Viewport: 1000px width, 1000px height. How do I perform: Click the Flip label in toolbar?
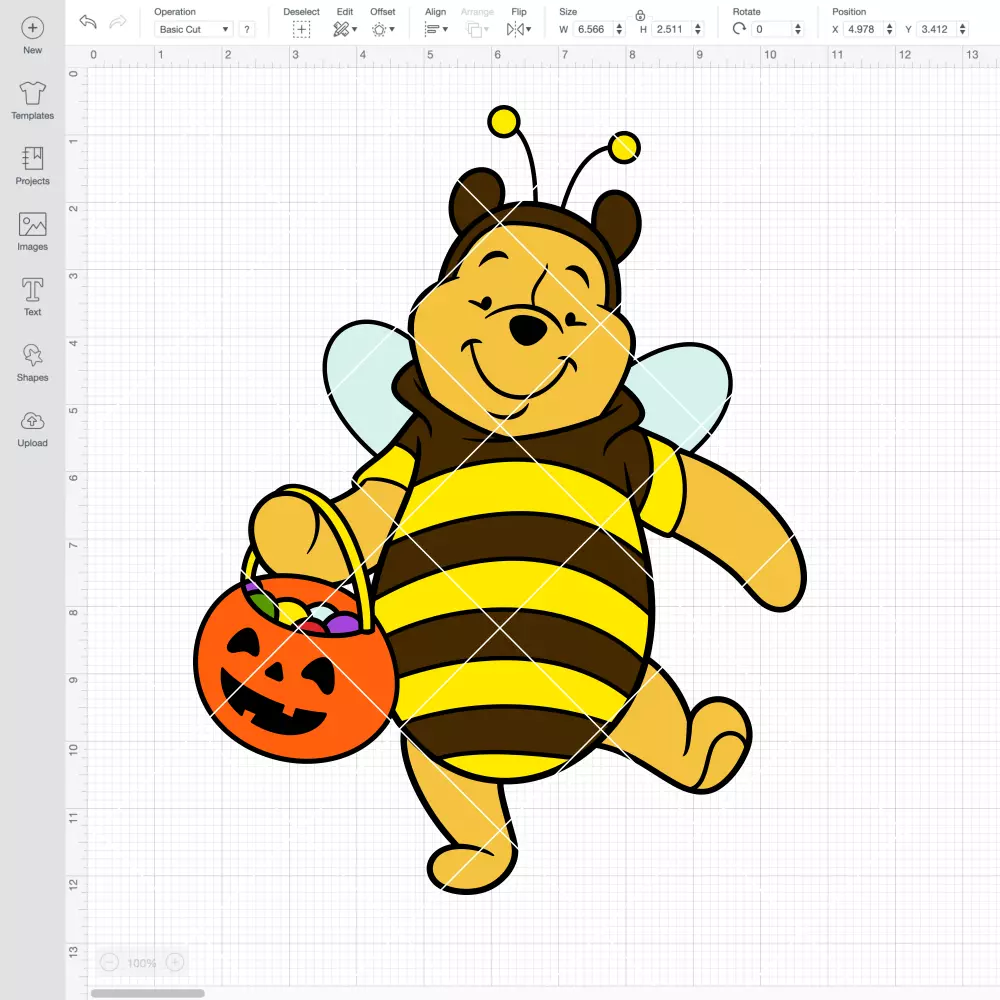519,12
